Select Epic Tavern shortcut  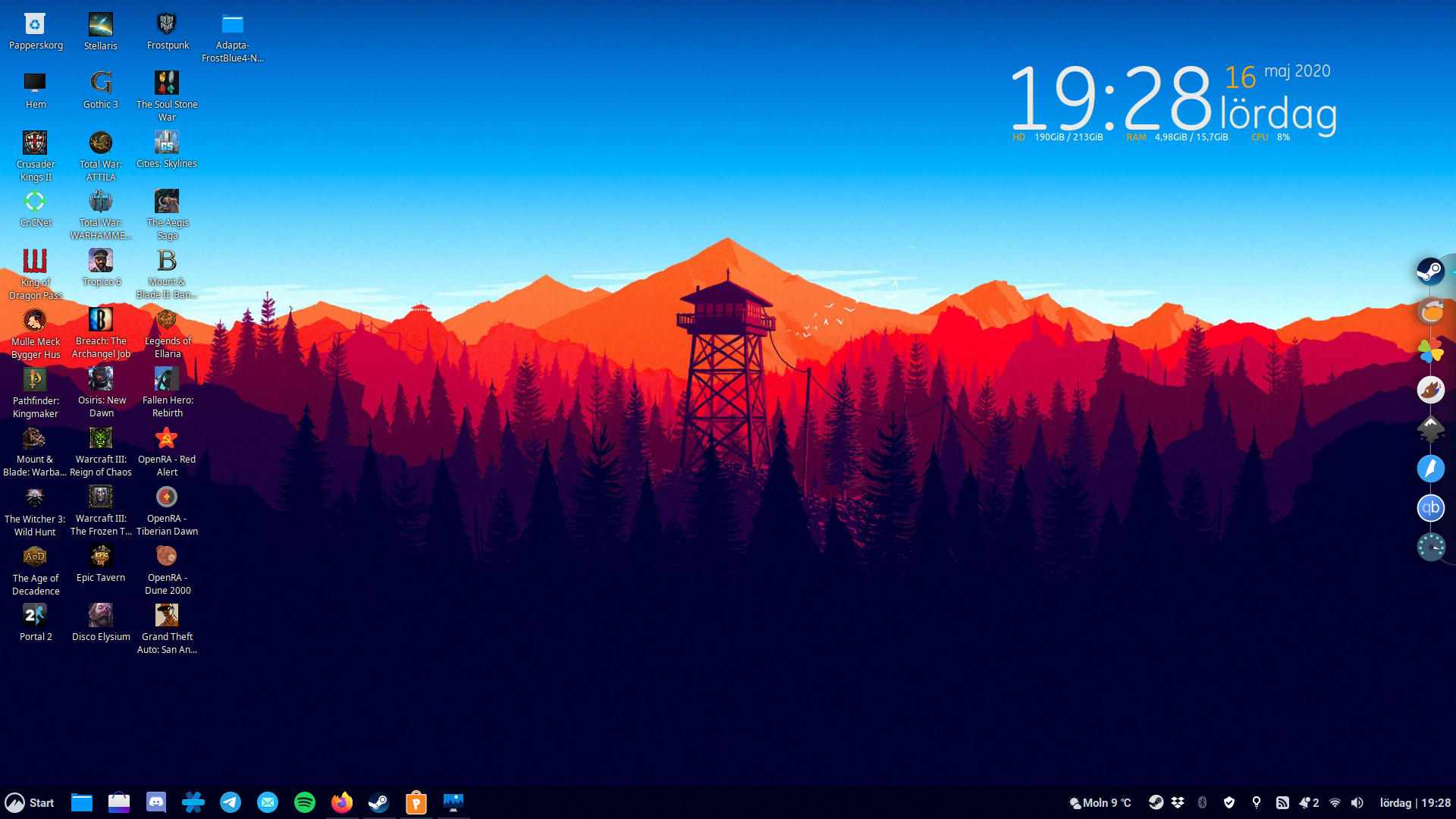tap(101, 564)
